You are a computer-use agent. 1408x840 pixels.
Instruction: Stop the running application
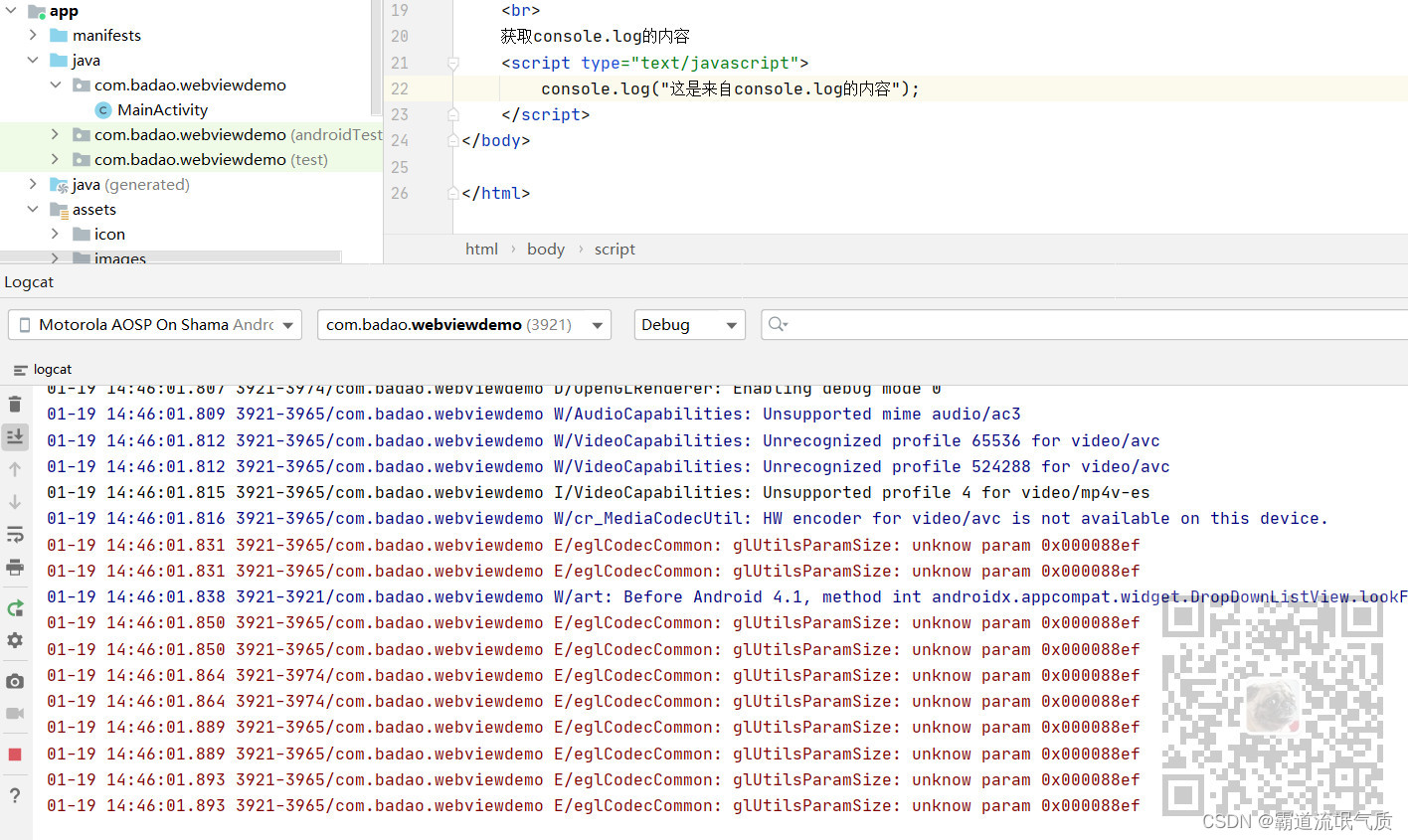(14, 754)
